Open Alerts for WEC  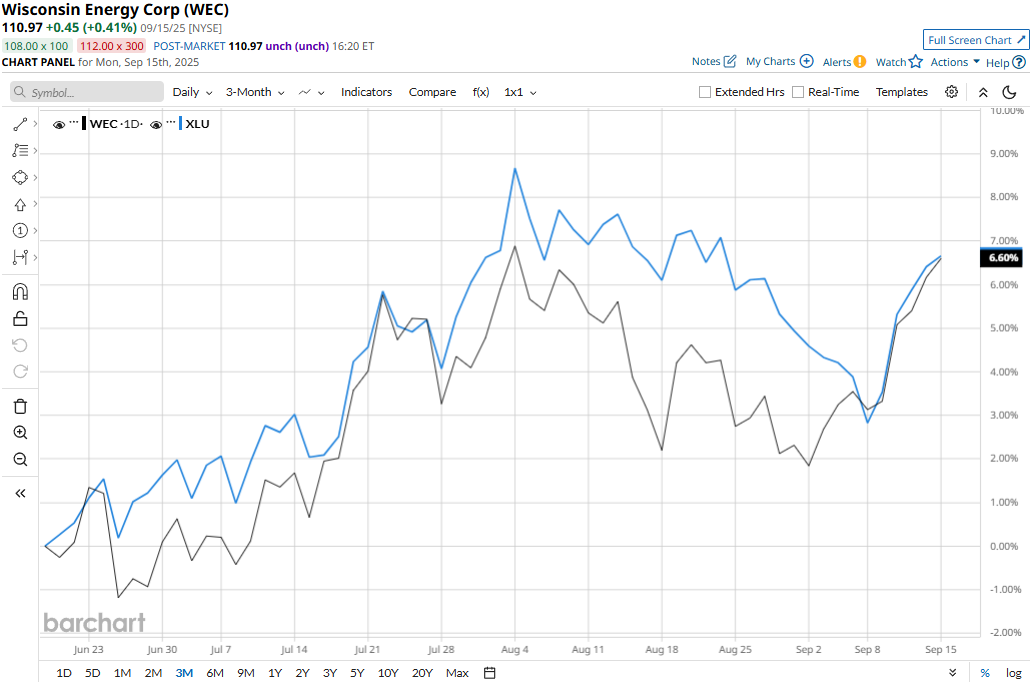pos(844,62)
